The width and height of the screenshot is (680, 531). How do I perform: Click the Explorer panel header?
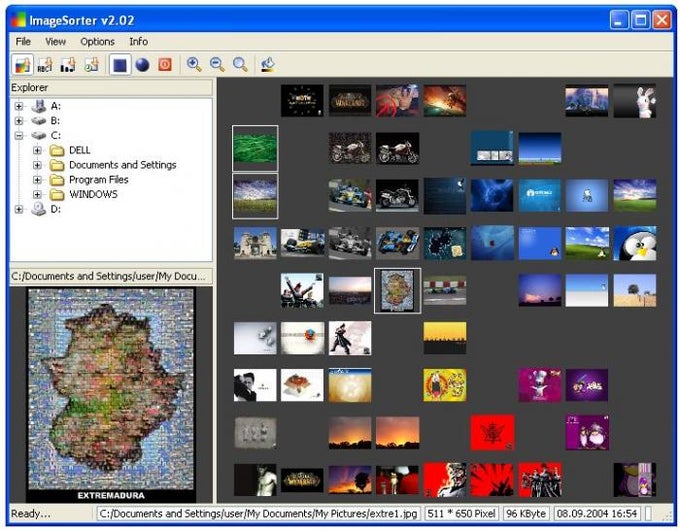click(x=111, y=88)
